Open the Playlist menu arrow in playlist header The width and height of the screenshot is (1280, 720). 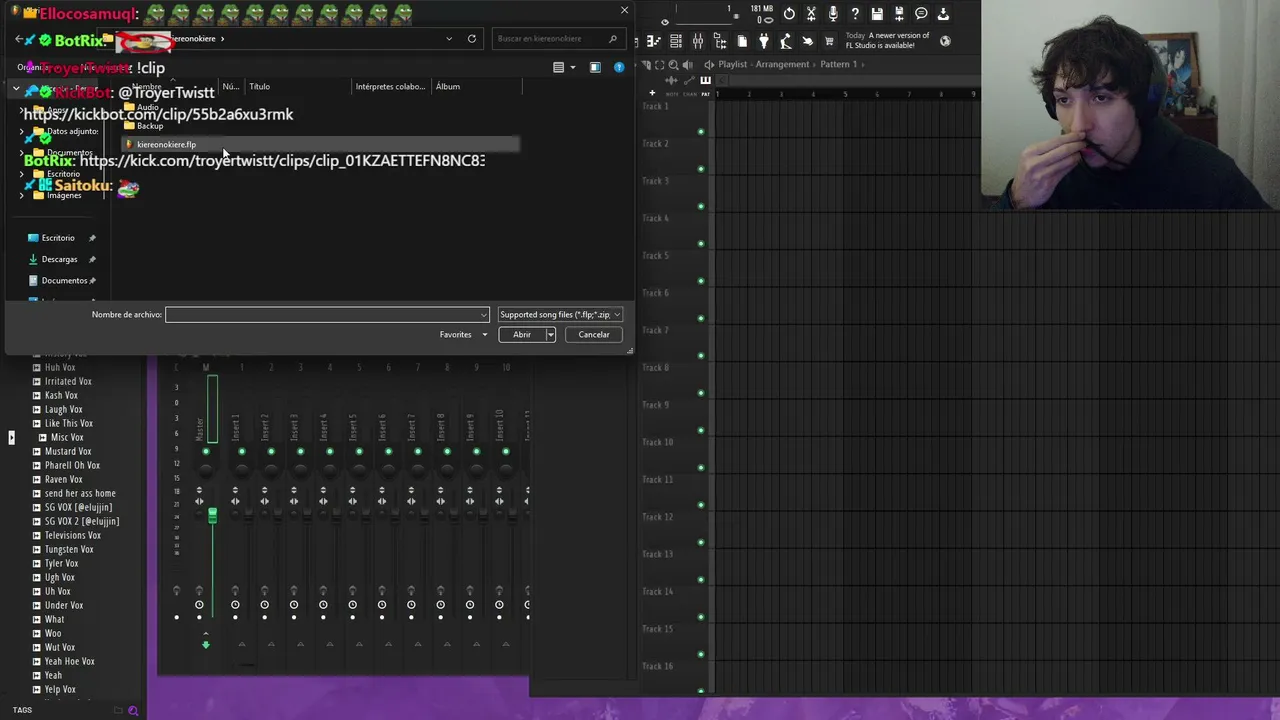pos(709,65)
